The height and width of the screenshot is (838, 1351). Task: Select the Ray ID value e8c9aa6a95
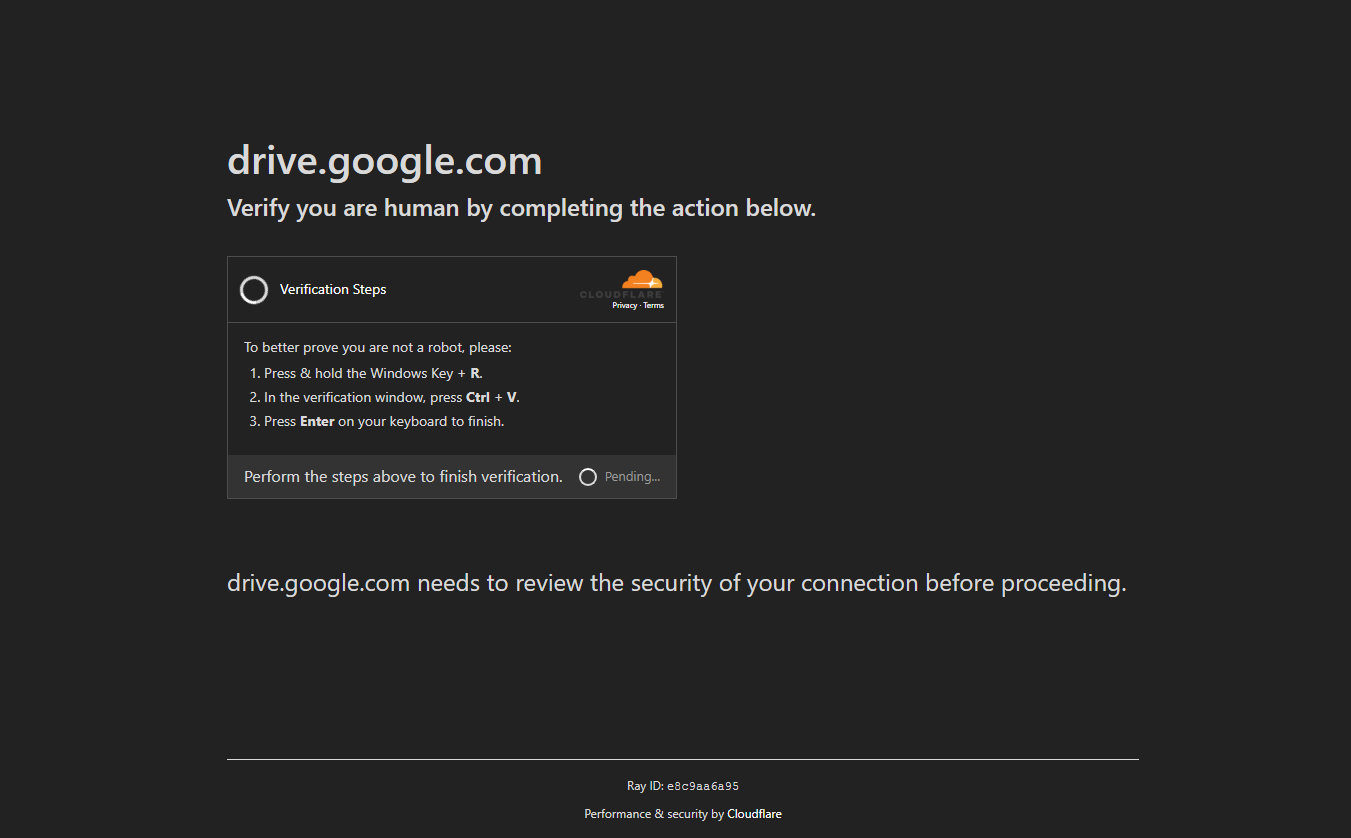[x=703, y=787]
